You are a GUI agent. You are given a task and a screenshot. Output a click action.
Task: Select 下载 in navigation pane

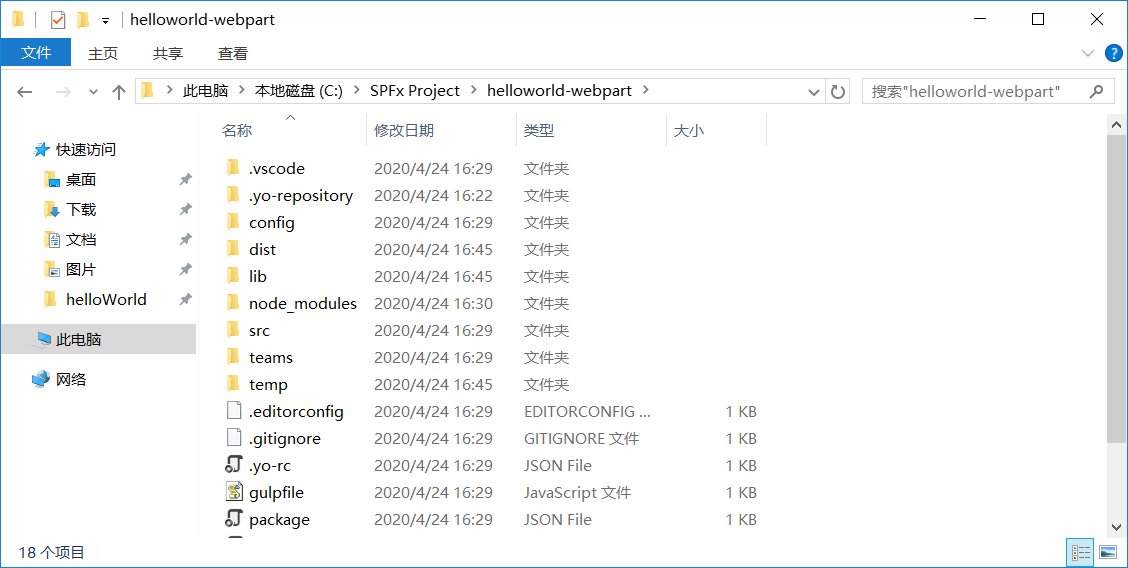(x=81, y=209)
